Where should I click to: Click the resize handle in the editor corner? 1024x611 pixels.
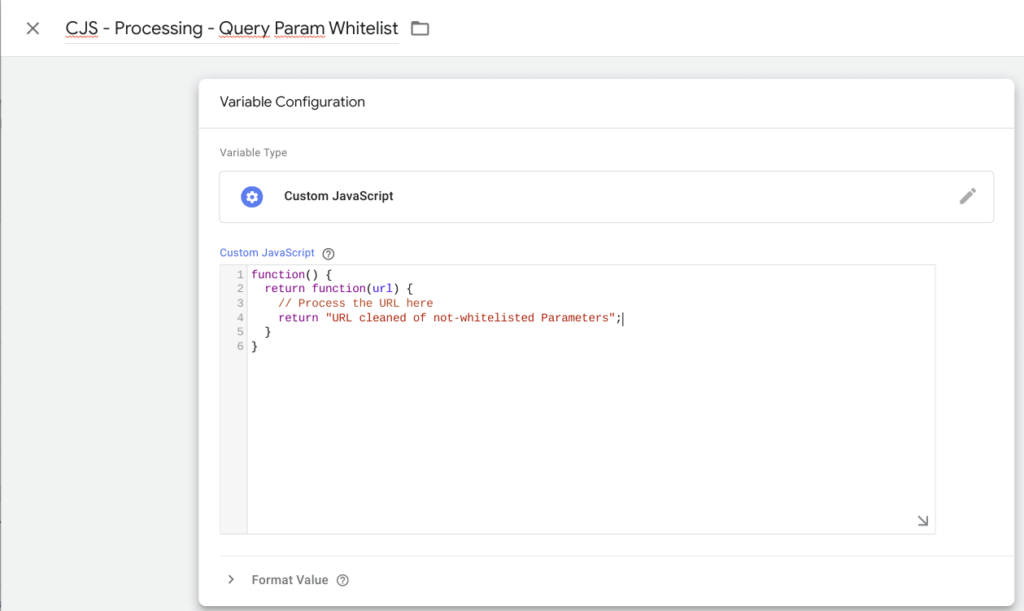point(922,521)
